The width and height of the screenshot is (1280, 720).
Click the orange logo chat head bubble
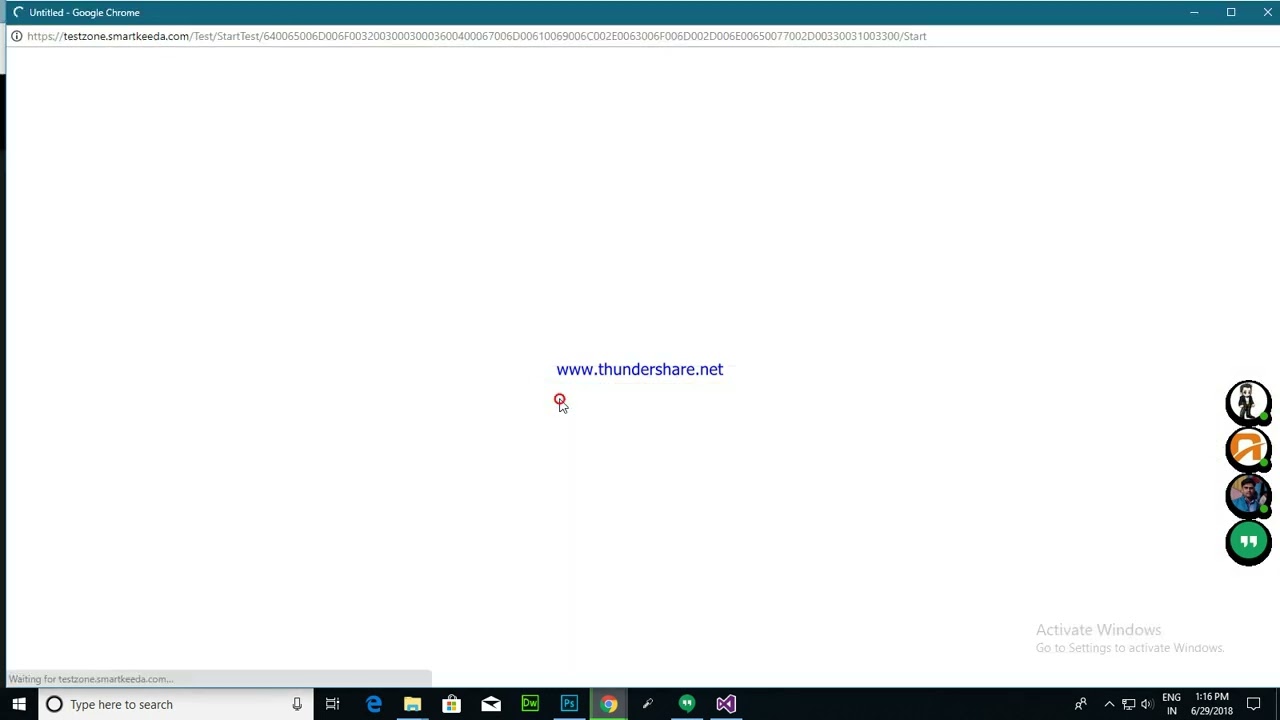tap(1248, 449)
